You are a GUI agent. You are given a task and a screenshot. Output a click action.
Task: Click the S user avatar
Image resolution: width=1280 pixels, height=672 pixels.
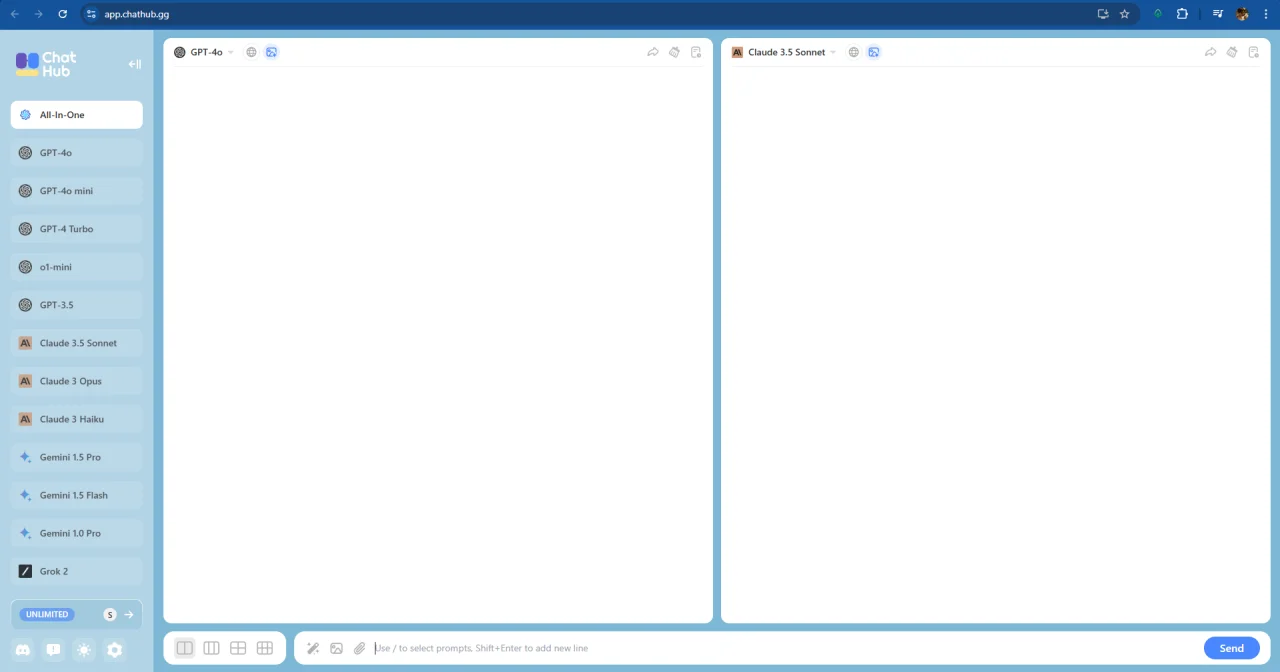tap(110, 615)
